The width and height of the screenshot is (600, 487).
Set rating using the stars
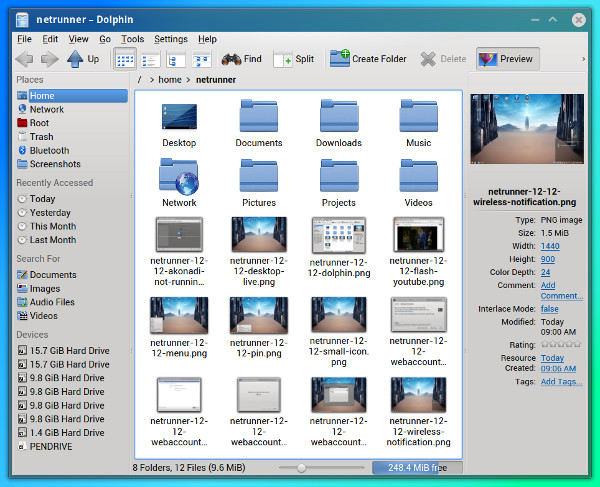[561, 344]
